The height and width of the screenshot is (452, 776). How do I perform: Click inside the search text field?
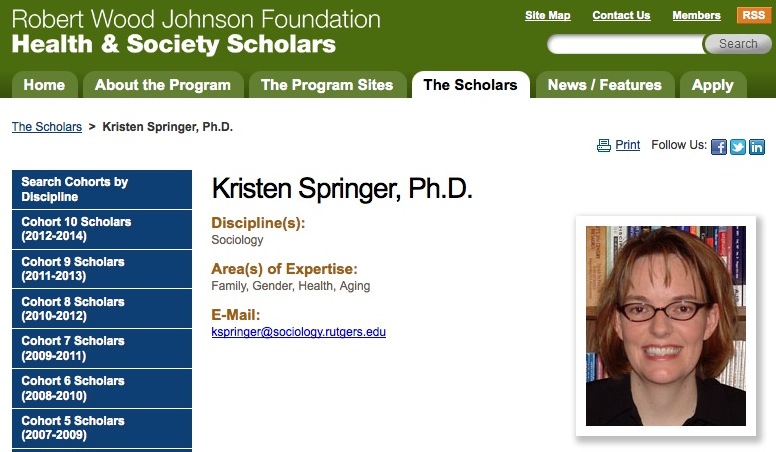pyautogui.click(x=626, y=44)
